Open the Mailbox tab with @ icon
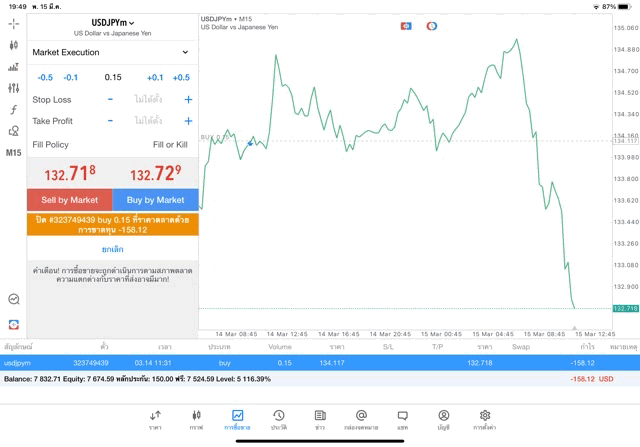Viewport: 640px width, 447px height. click(361, 420)
